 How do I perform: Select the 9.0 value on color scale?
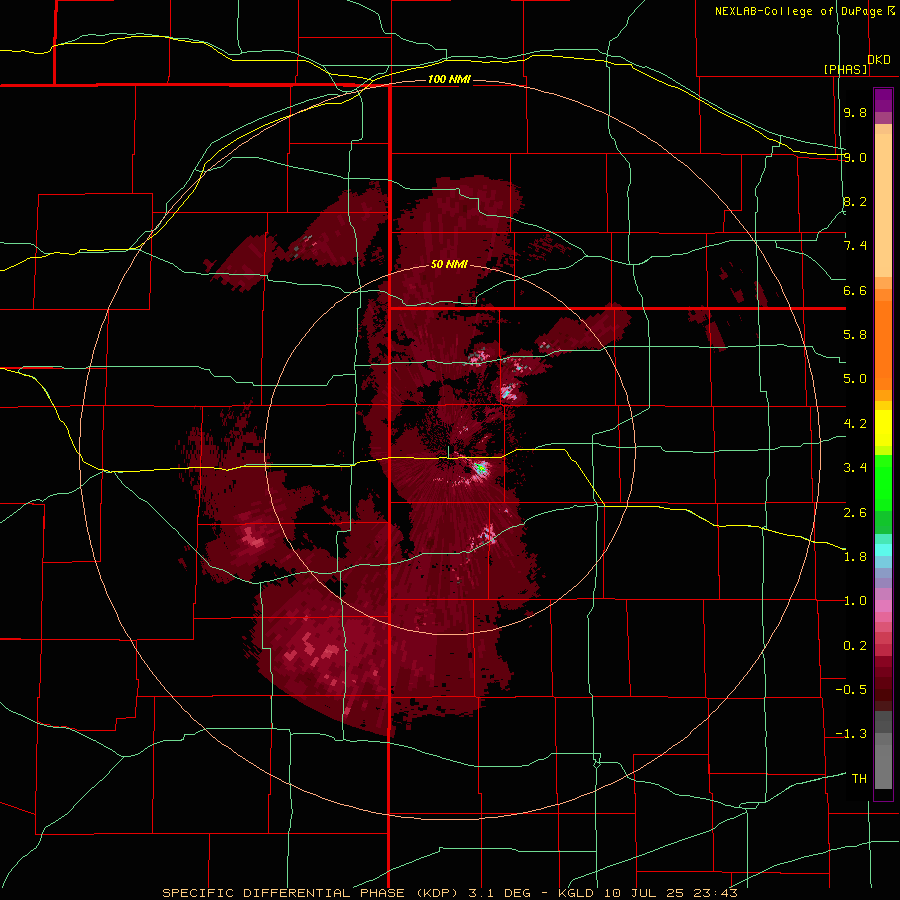pos(855,157)
